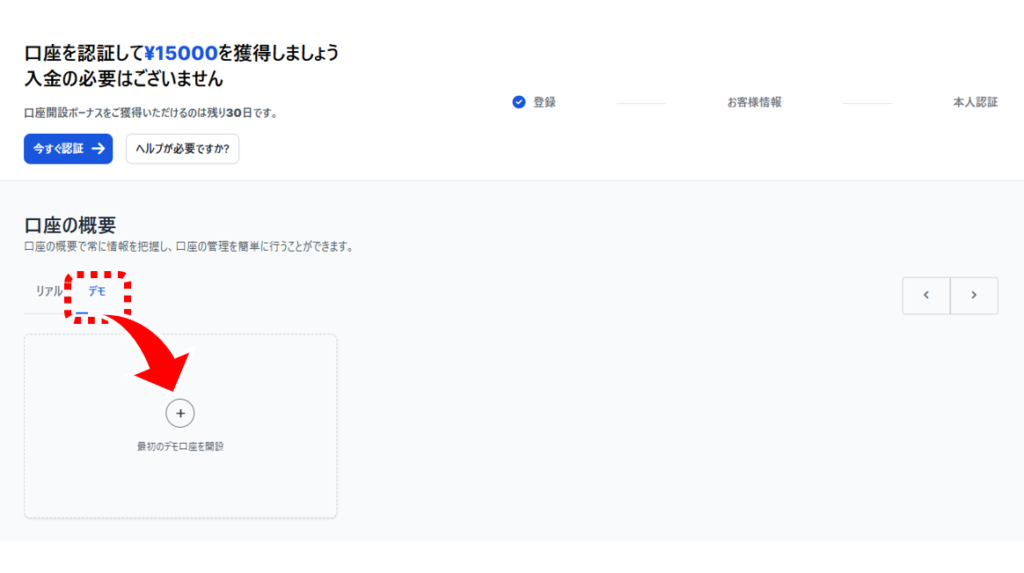This screenshot has height=573, width=1024.
Task: Open the ヘルプが必要ですか? help button
Action: (x=182, y=148)
